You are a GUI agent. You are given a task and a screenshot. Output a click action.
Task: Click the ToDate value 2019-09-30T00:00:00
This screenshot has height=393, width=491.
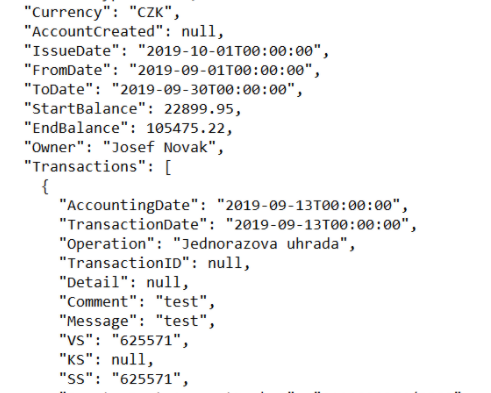[x=203, y=90]
